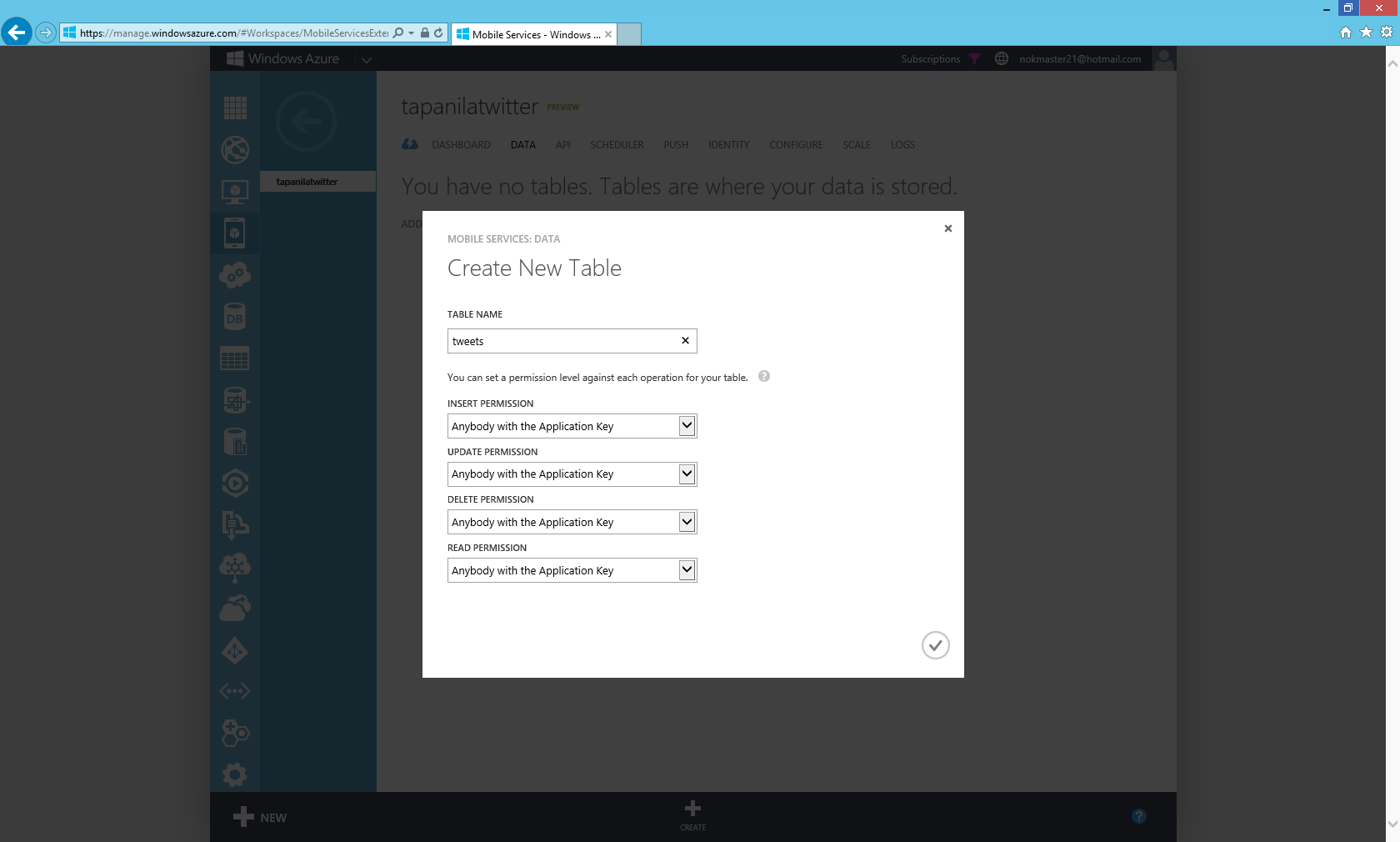Image resolution: width=1400 pixels, height=842 pixels.
Task: Click the All Items grid icon in sidebar
Action: tap(235, 108)
